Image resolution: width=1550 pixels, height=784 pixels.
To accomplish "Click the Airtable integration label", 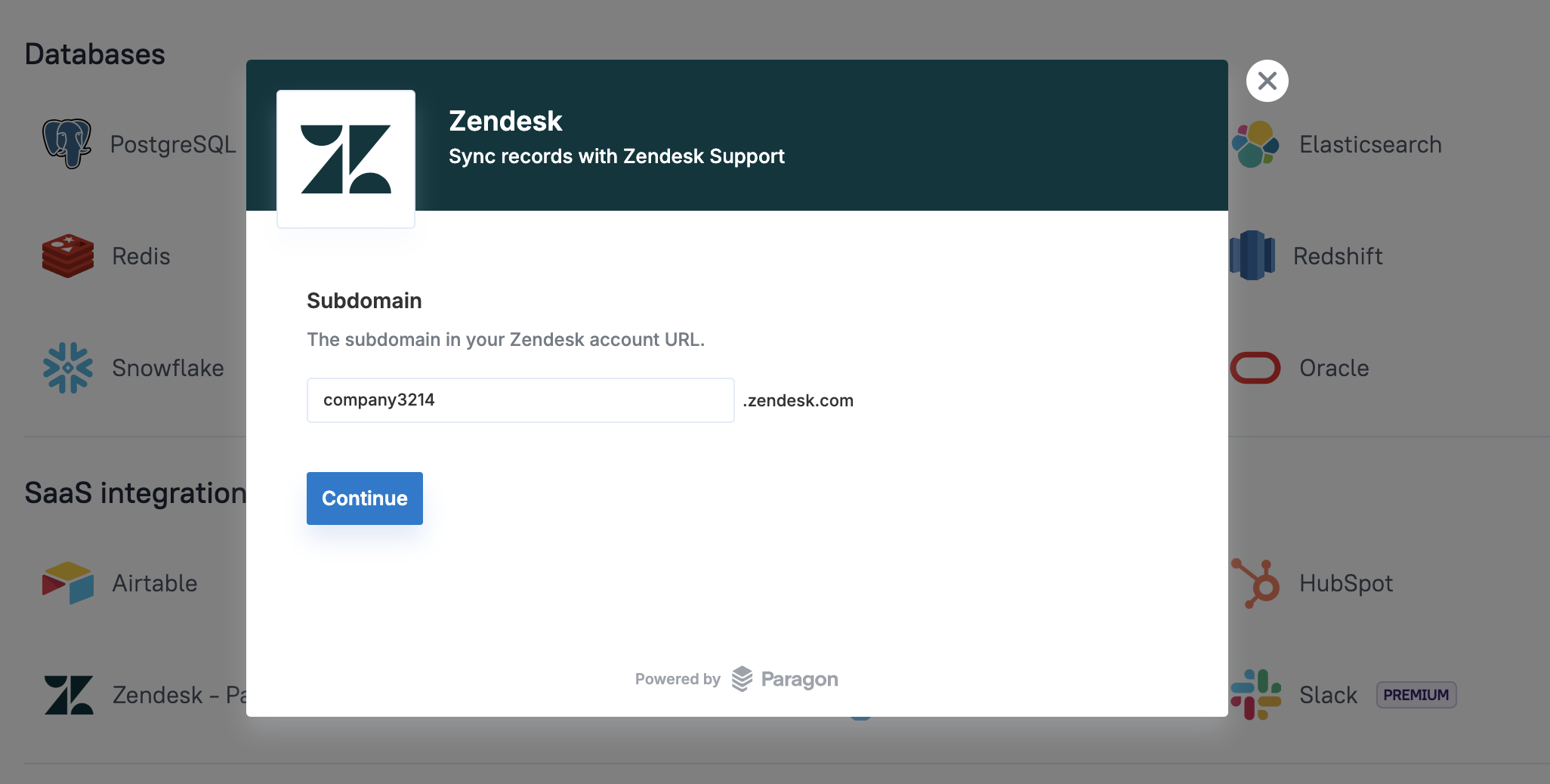I will [x=155, y=583].
